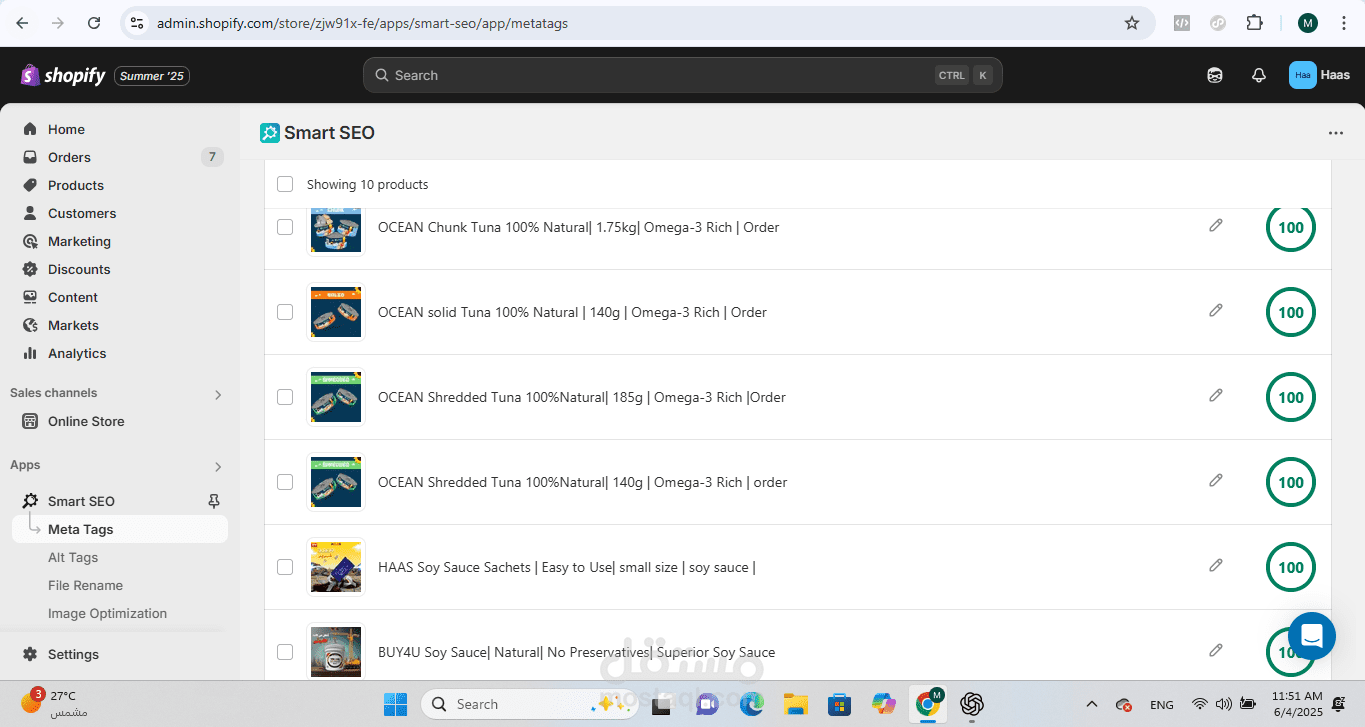Reload the page with the refresh icon
1365x727 pixels.
(x=94, y=23)
